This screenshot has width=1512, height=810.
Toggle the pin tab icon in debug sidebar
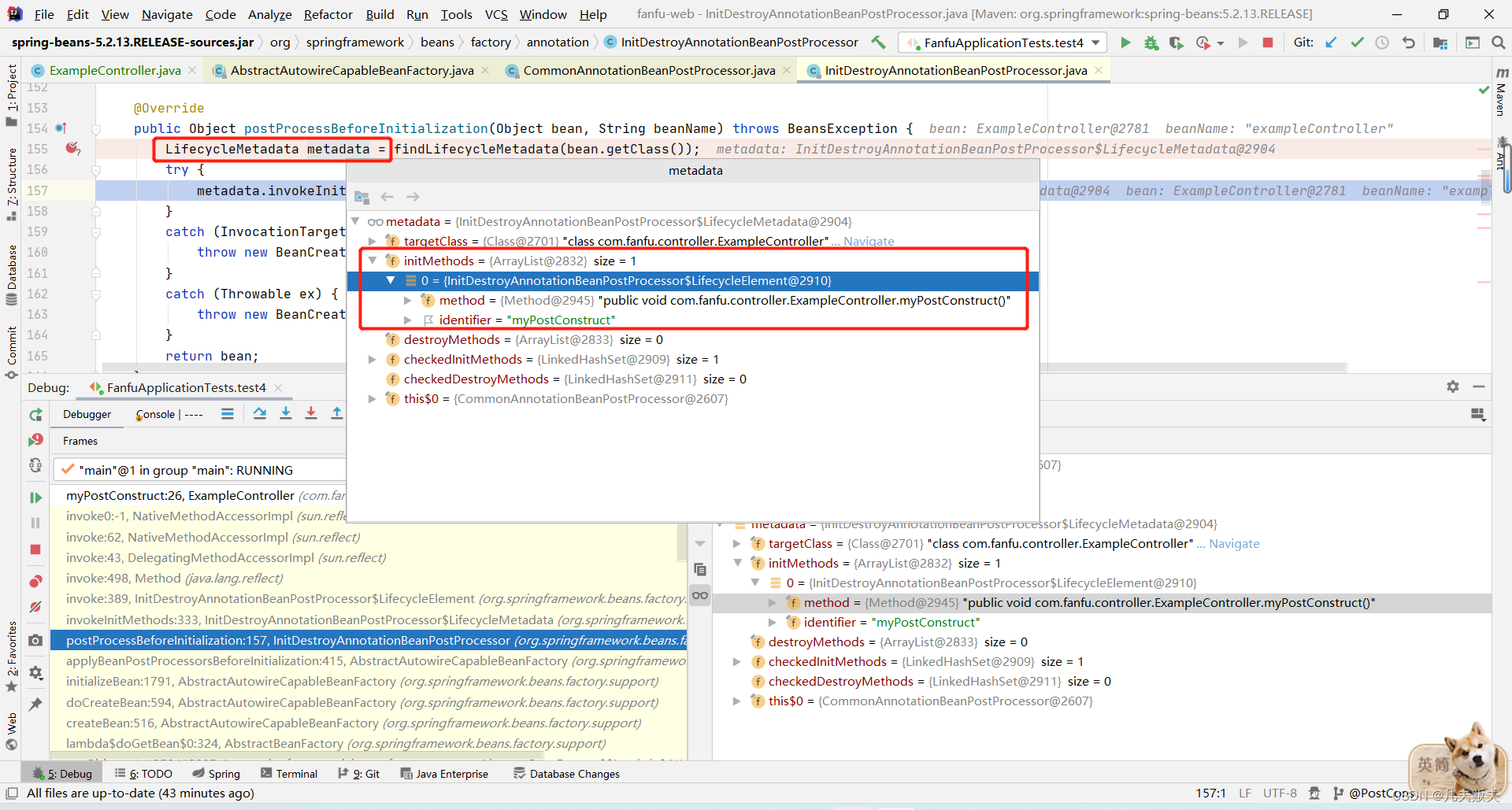click(35, 705)
